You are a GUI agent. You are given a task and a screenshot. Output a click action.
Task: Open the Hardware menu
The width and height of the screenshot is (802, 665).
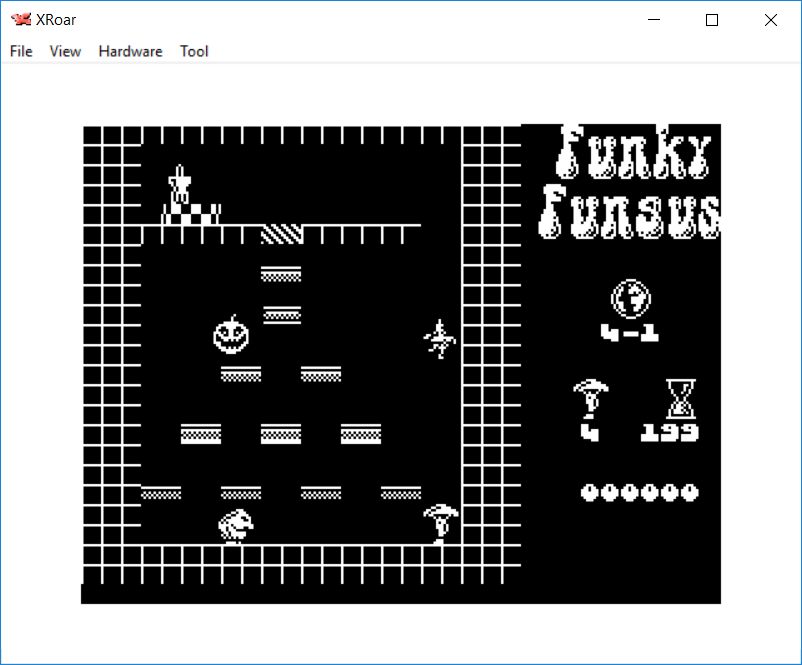(x=130, y=51)
